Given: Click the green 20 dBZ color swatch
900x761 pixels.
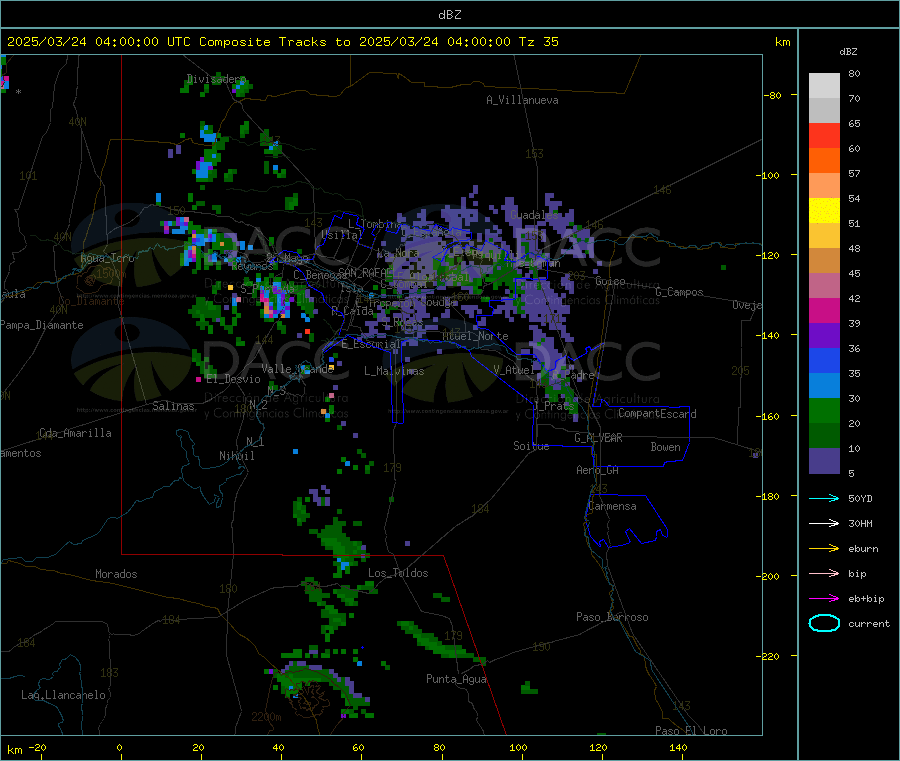Looking at the screenshot, I should click(x=824, y=410).
